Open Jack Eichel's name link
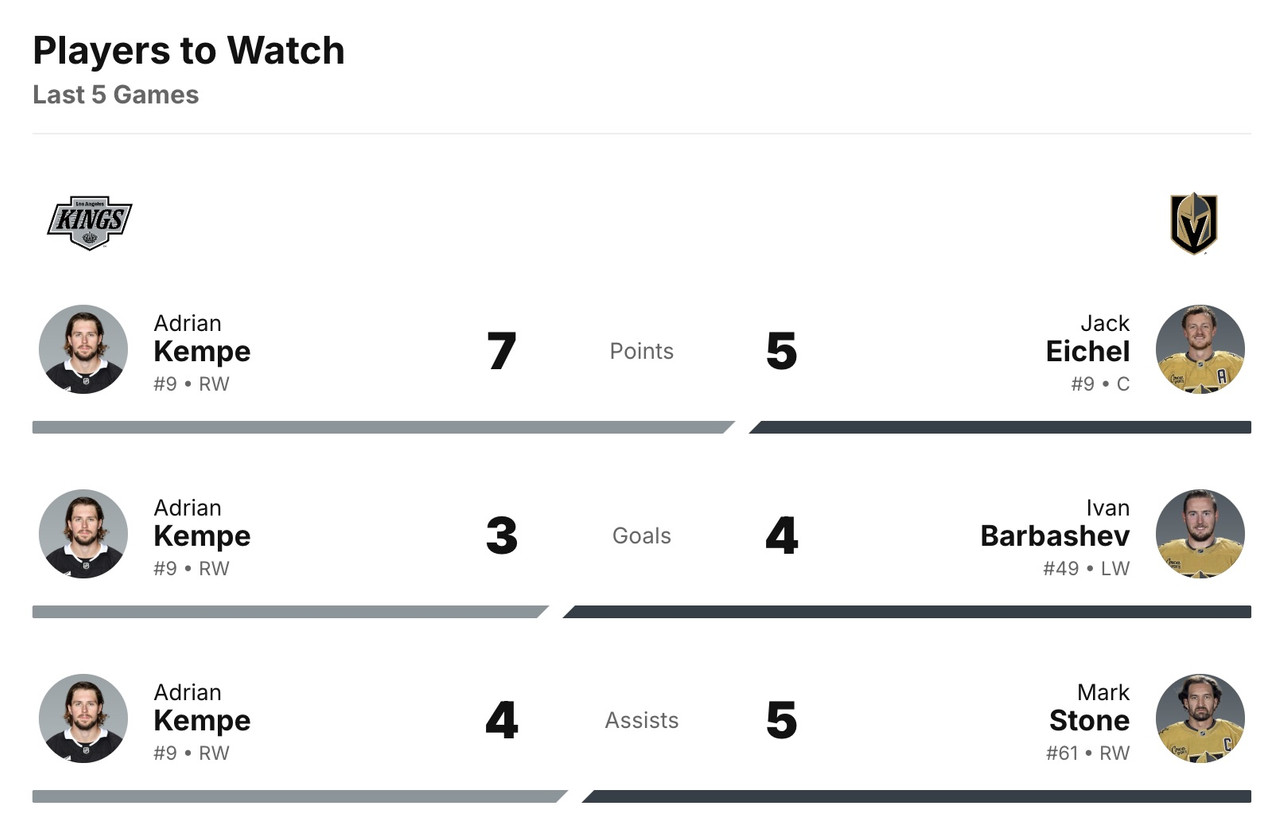 pos(1087,339)
